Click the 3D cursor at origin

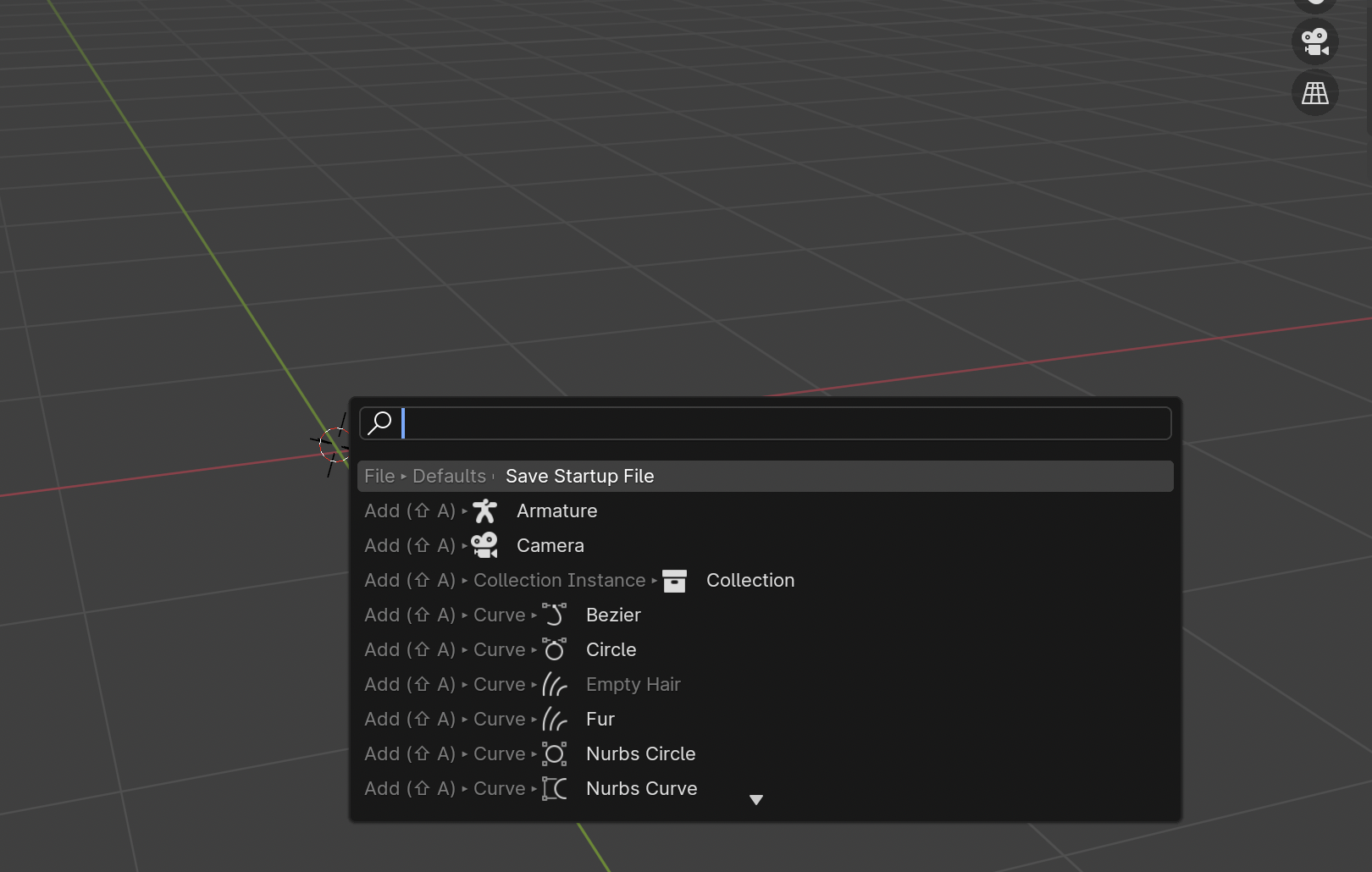[x=335, y=444]
